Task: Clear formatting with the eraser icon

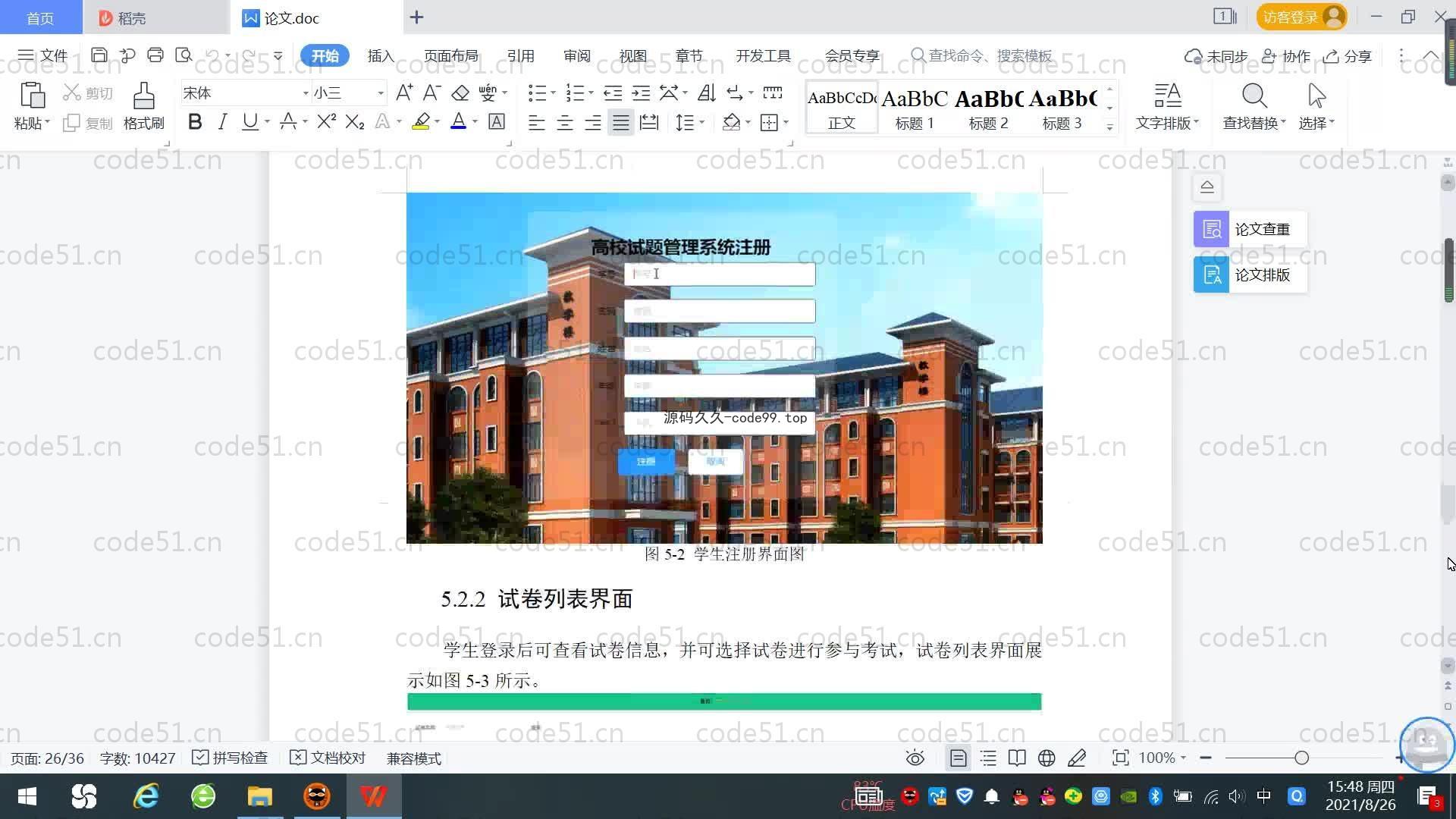Action: (460, 93)
